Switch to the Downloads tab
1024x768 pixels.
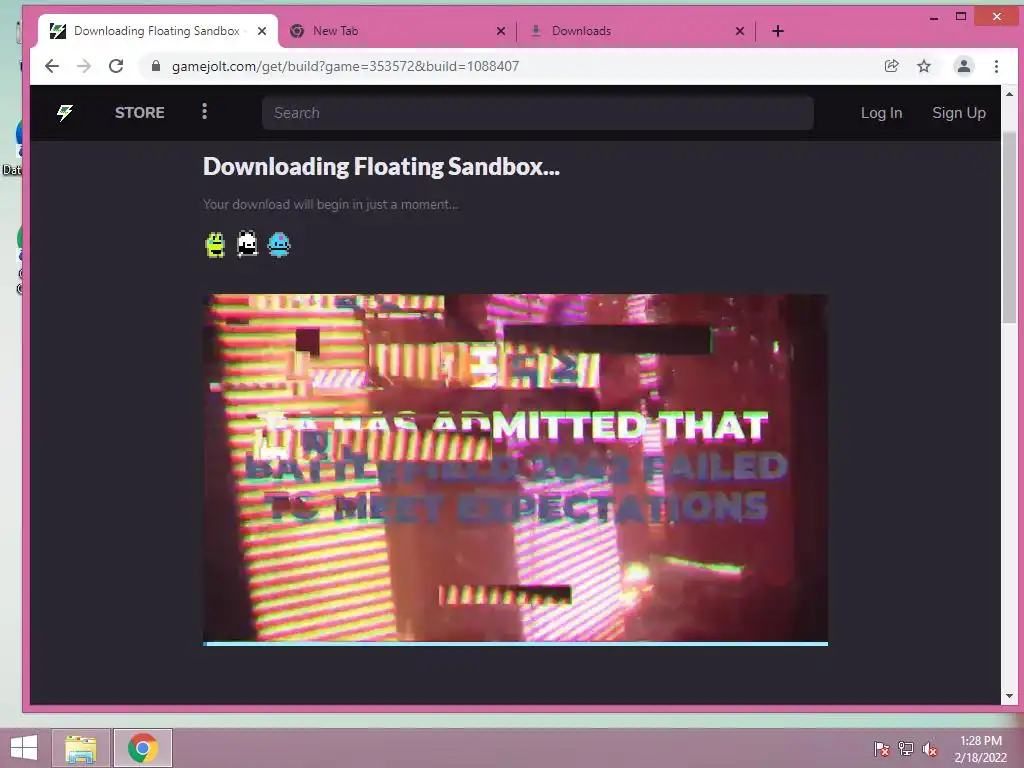[637, 31]
